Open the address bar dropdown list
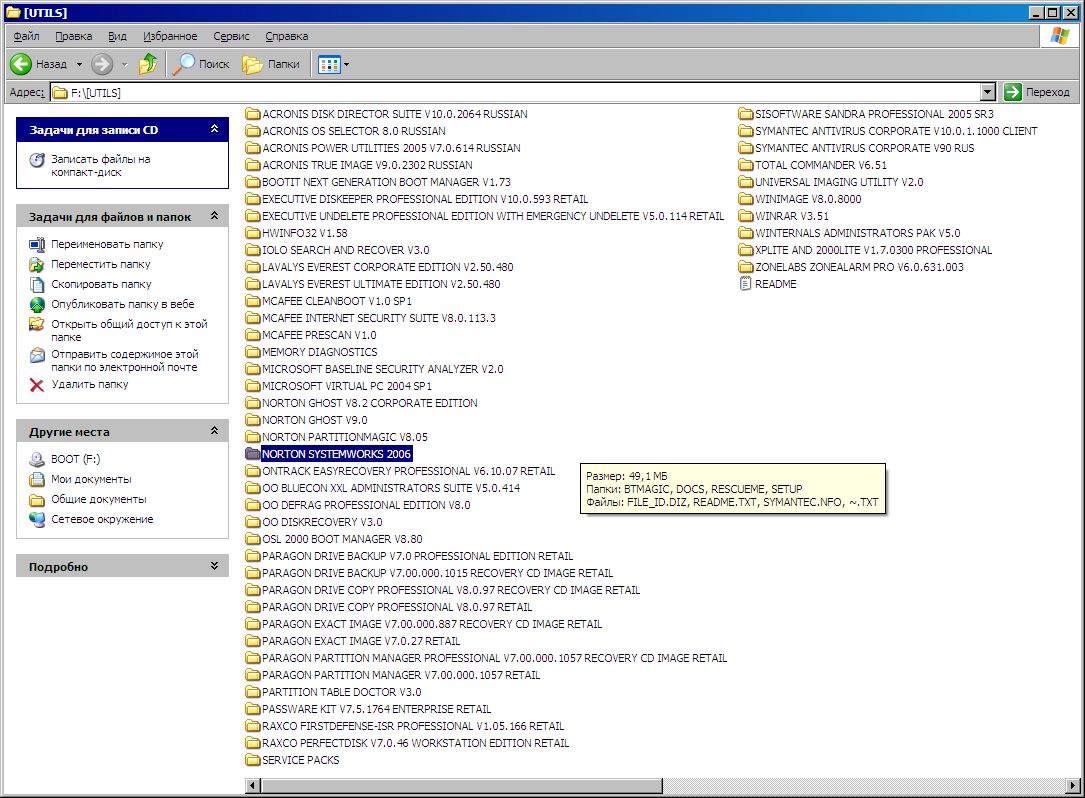The height and width of the screenshot is (798, 1085). pyautogui.click(x=988, y=92)
